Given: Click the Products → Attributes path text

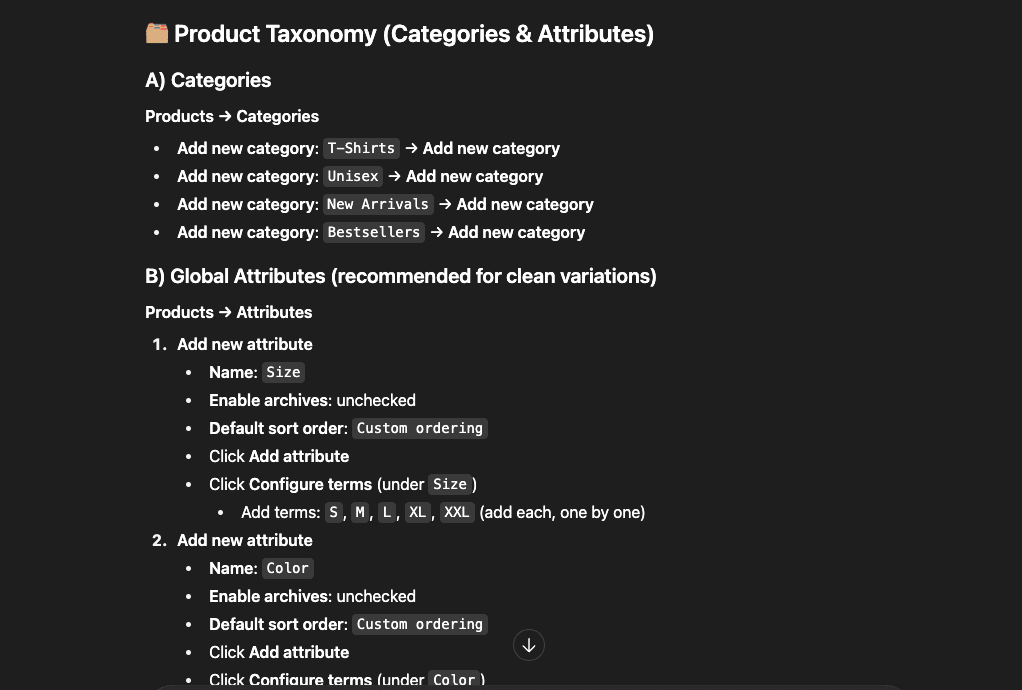Looking at the screenshot, I should pyautogui.click(x=229, y=312).
